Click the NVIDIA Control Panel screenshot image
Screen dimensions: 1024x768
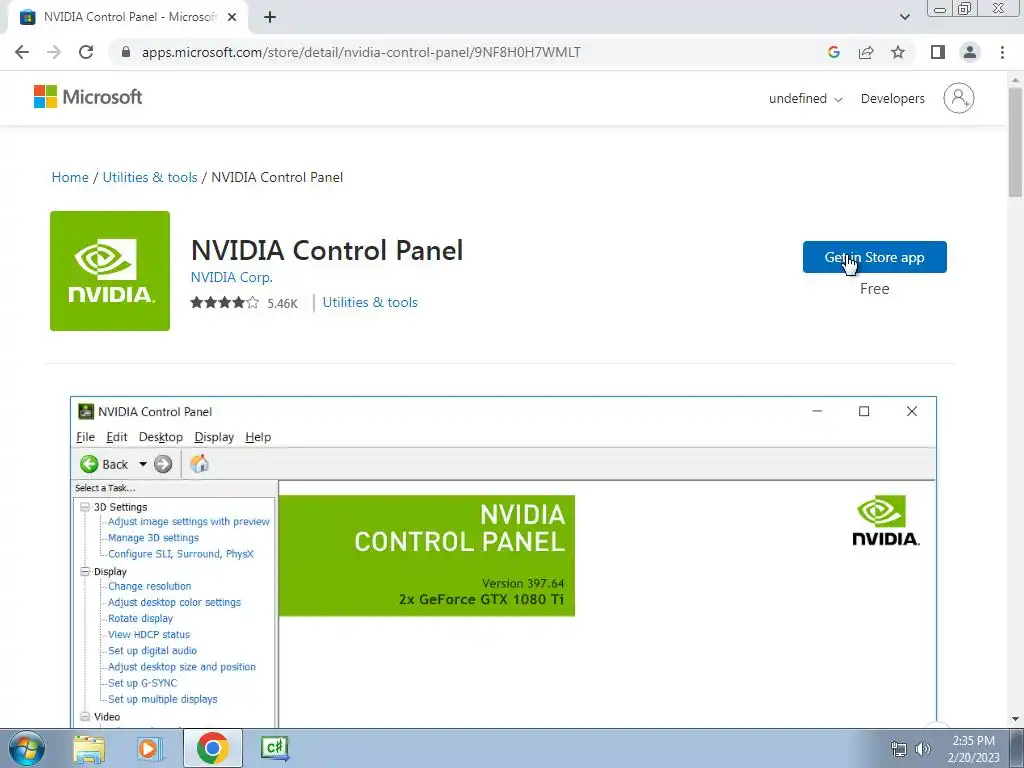tap(503, 562)
